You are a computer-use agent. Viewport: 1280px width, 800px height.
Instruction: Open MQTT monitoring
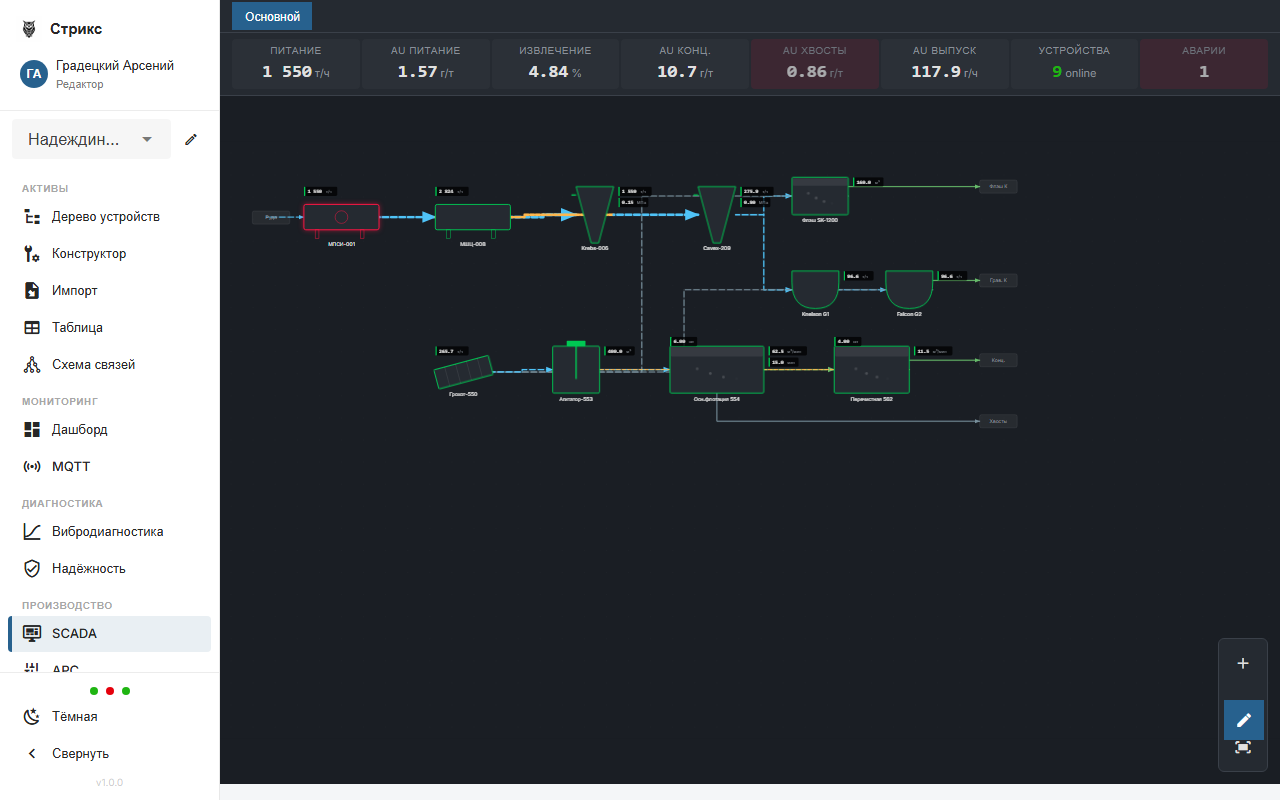coord(69,466)
